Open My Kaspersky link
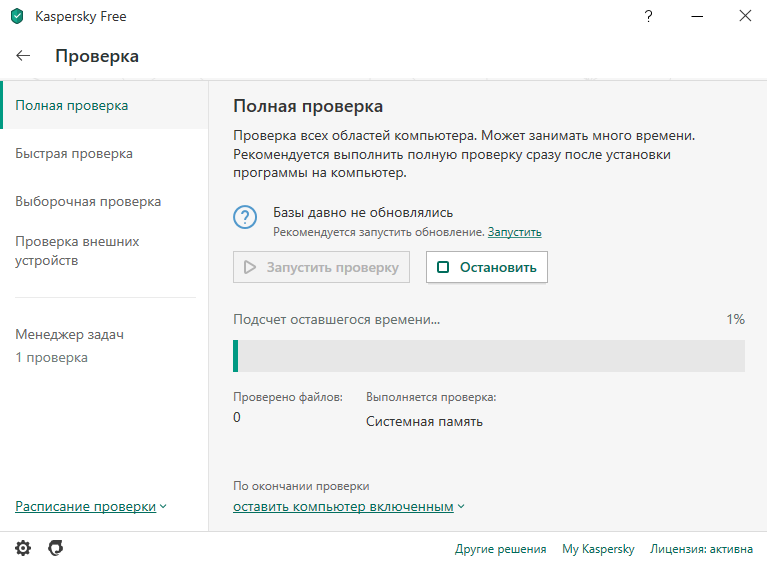The width and height of the screenshot is (767, 563). click(598, 549)
